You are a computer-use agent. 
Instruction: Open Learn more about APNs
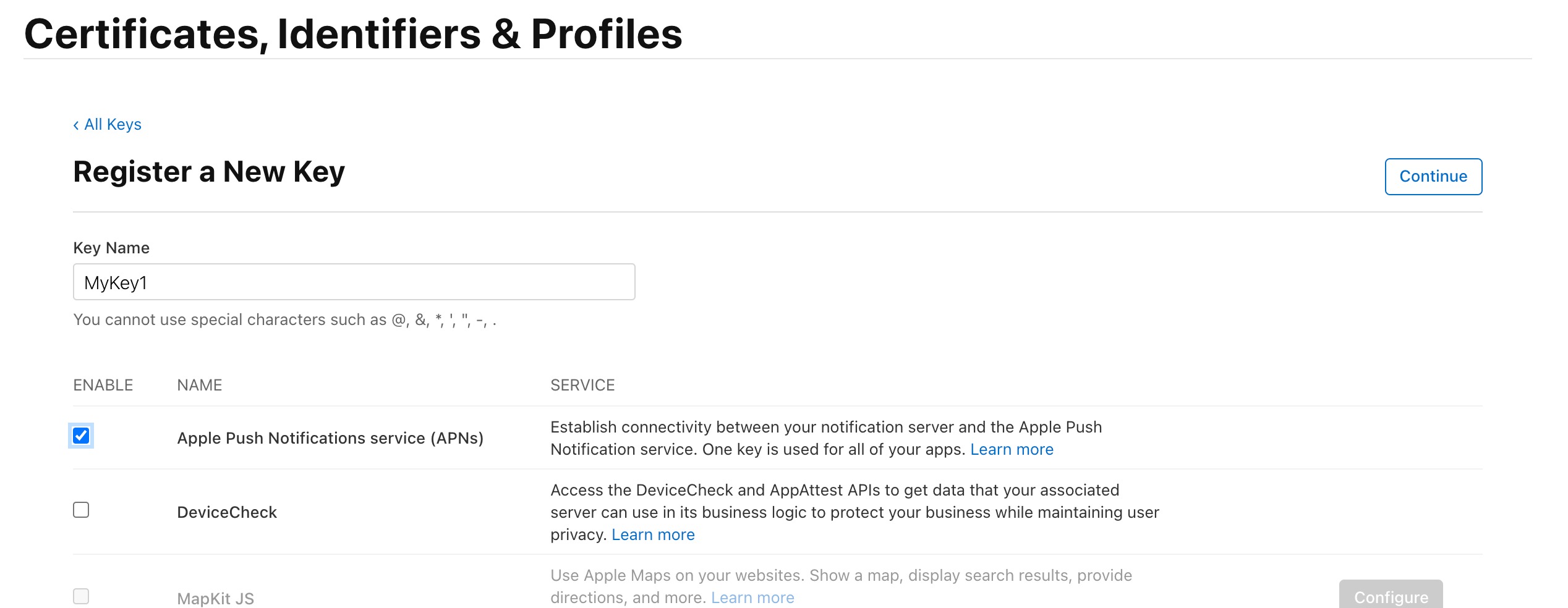pyautogui.click(x=1012, y=449)
